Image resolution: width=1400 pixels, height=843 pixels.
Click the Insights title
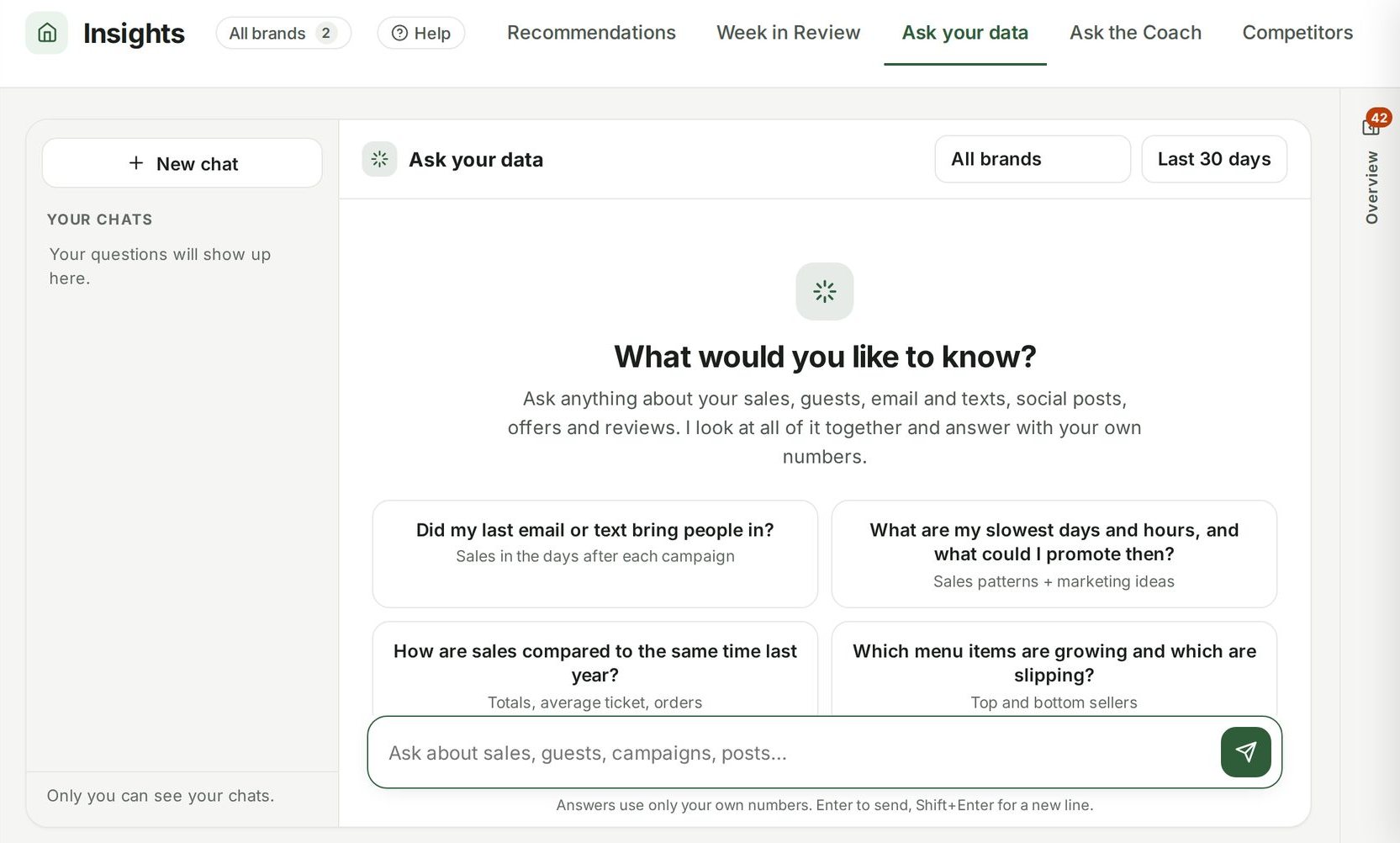[x=134, y=33]
